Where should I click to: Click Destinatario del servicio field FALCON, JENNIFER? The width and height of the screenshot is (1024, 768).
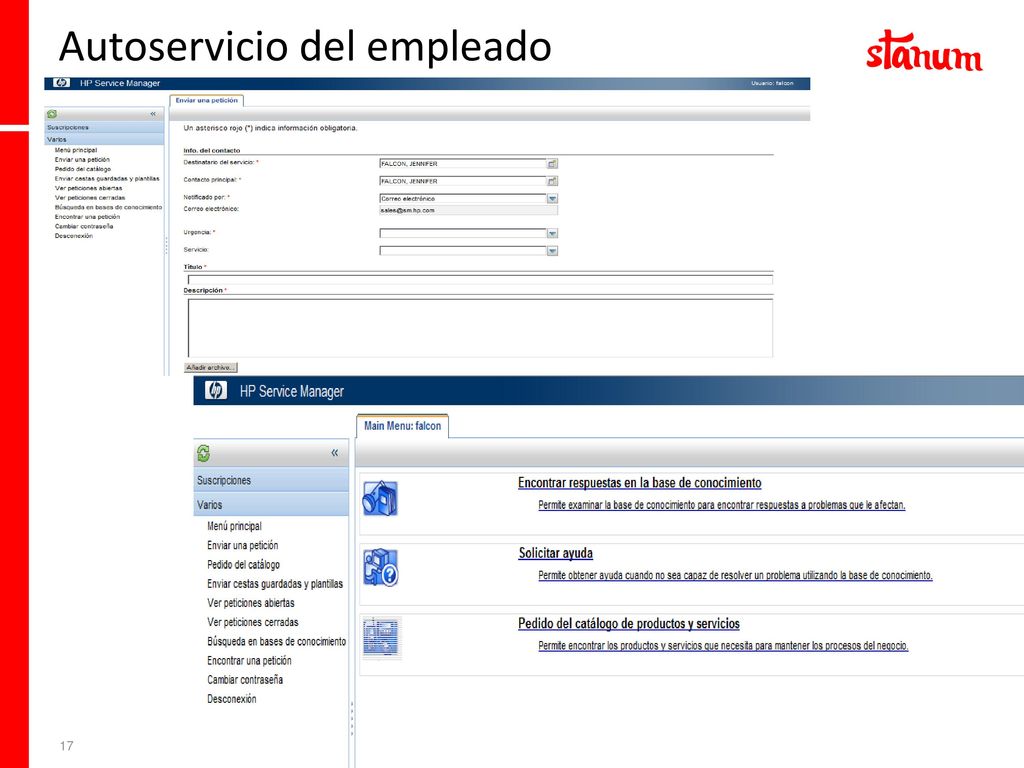pos(463,164)
